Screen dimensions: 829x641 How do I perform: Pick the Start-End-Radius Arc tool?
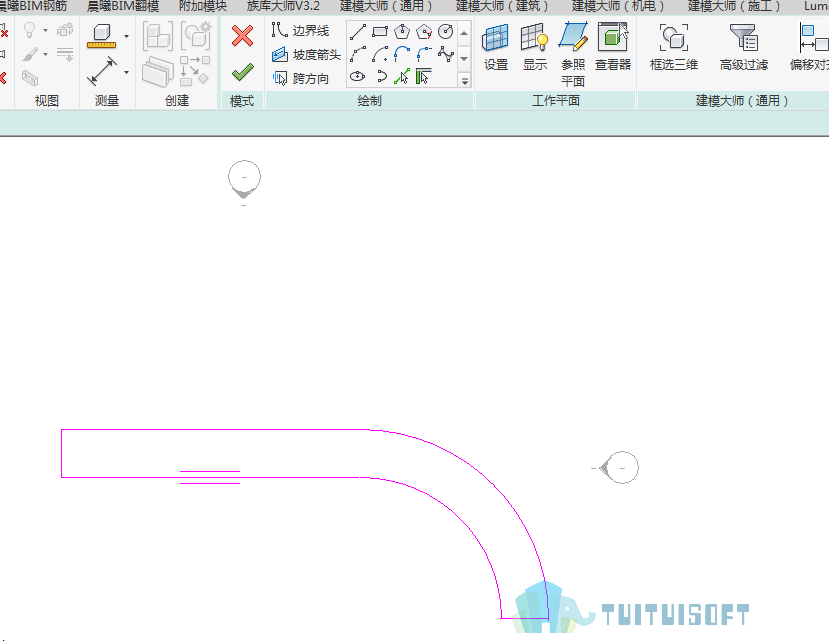[358, 54]
